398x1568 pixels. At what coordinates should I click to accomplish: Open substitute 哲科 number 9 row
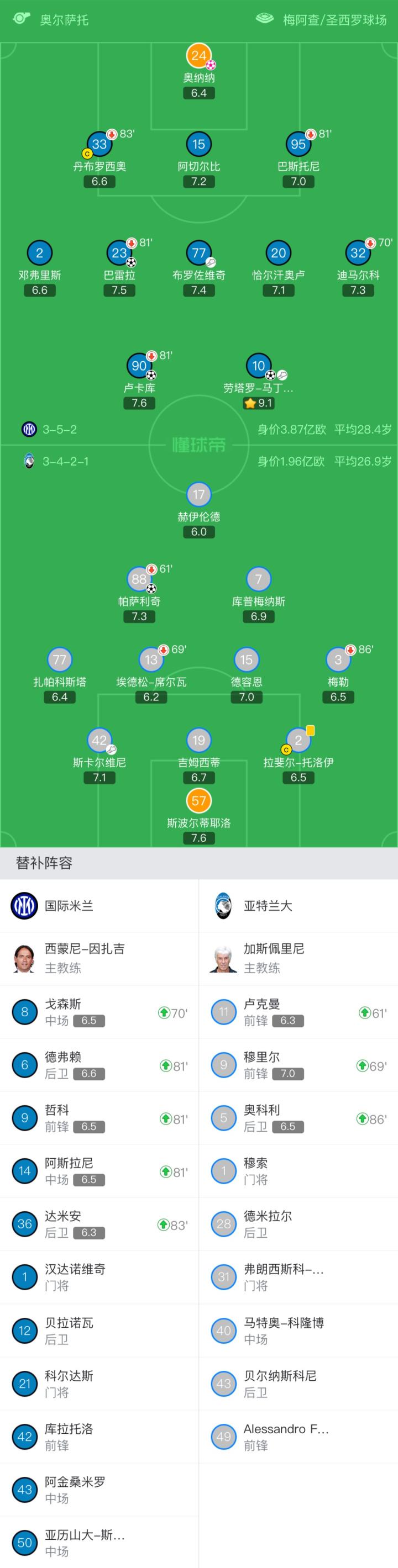coord(99,1118)
